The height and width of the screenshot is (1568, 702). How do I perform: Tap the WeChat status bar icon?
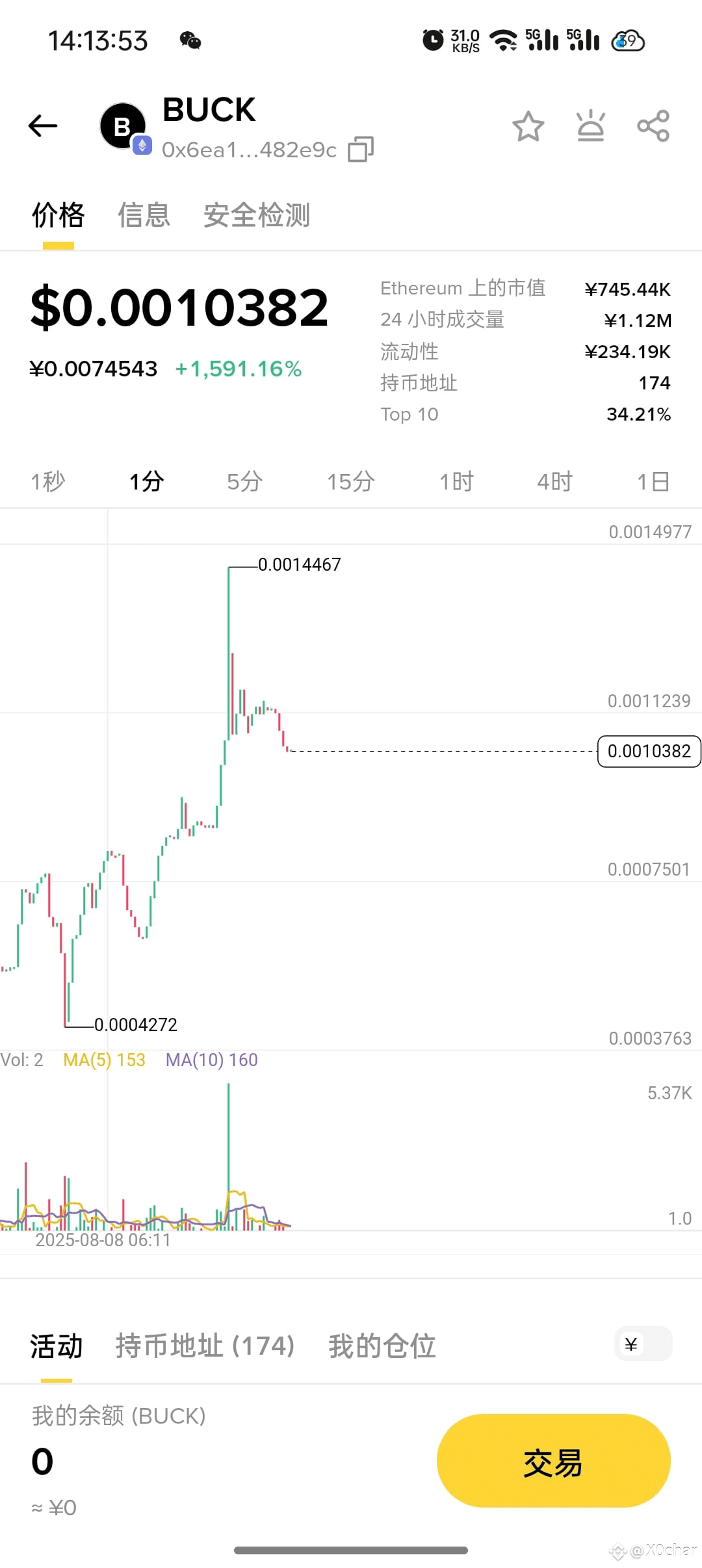190,41
